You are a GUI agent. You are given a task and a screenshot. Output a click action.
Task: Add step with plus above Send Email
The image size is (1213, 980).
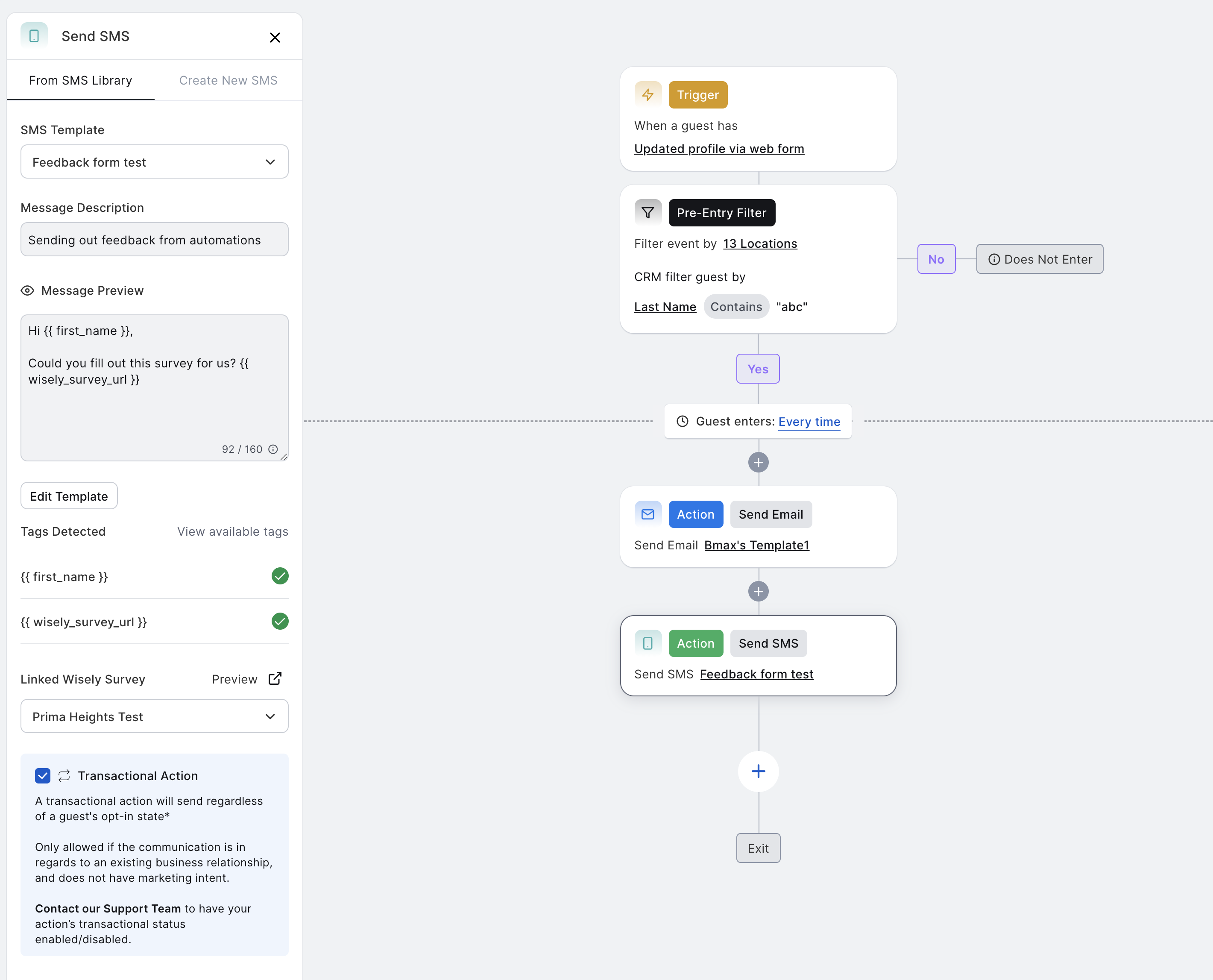(758, 462)
